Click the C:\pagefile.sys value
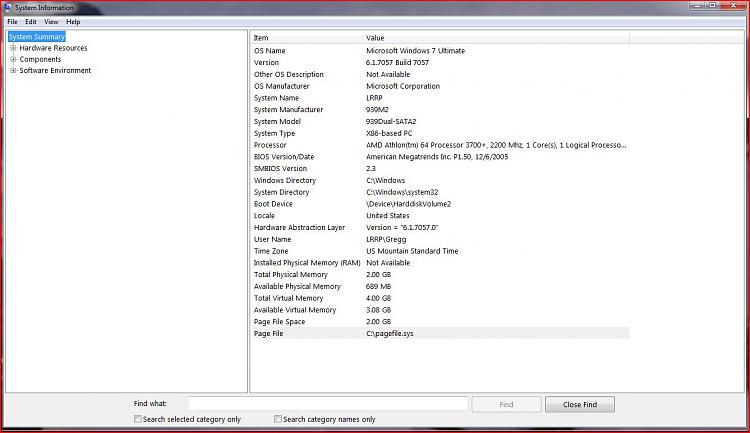The height and width of the screenshot is (433, 750). point(390,333)
